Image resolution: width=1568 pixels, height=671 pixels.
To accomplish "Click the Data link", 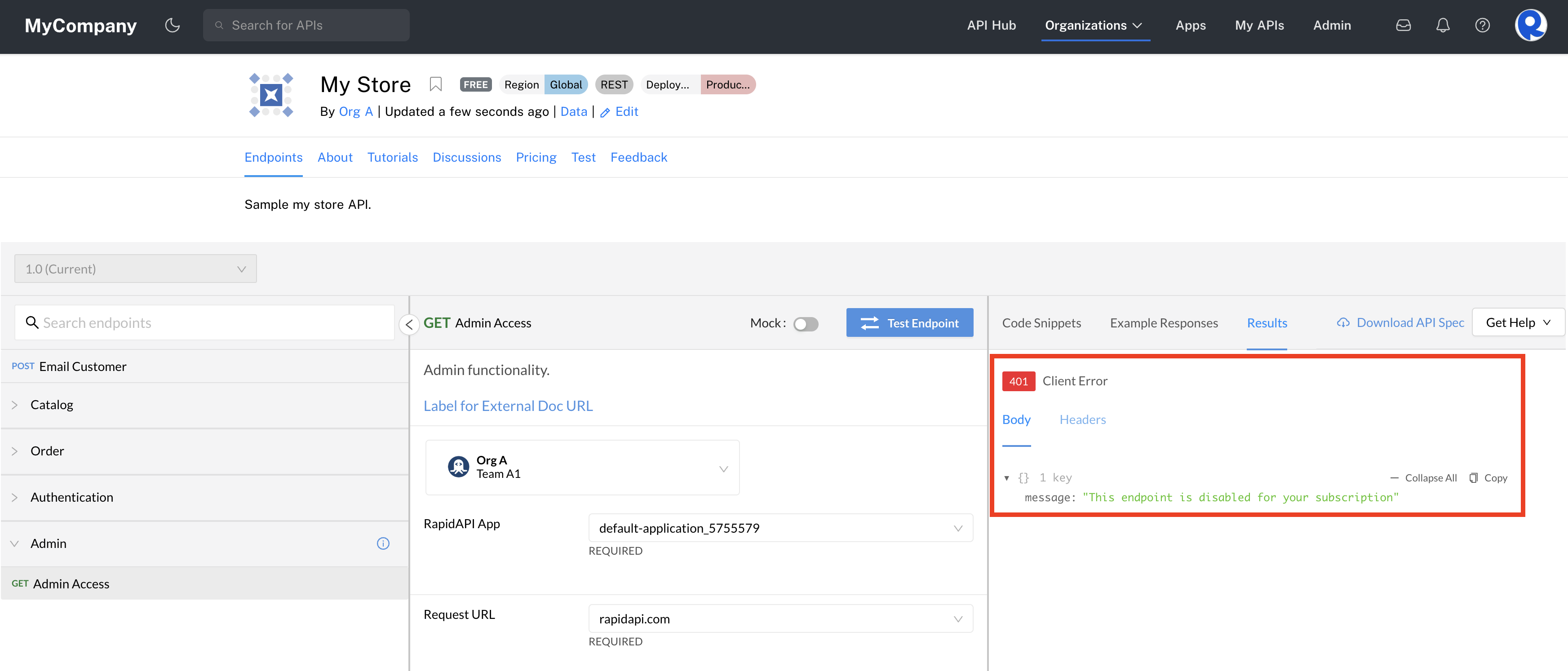I will point(573,112).
